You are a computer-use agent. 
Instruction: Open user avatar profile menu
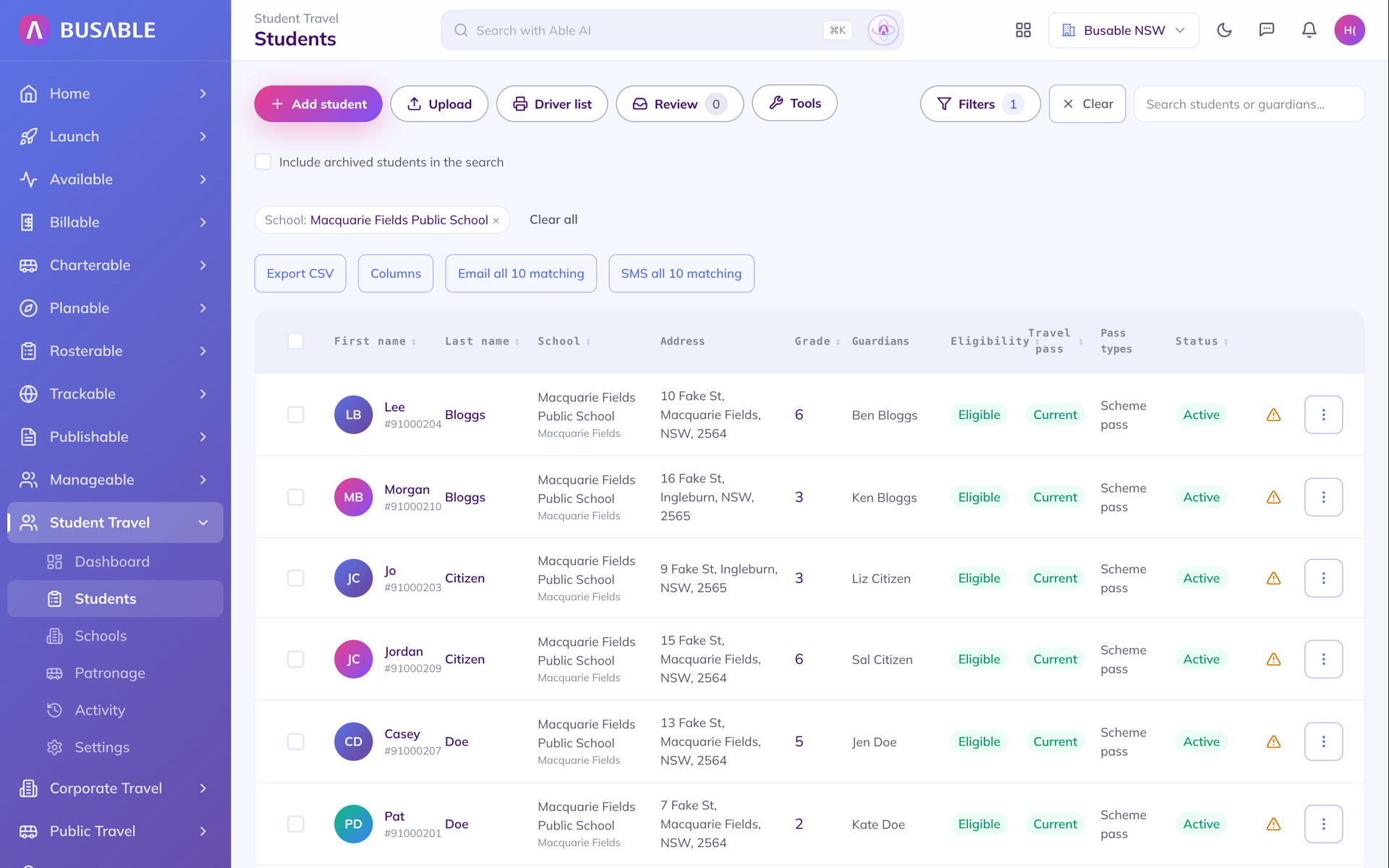[x=1349, y=30]
